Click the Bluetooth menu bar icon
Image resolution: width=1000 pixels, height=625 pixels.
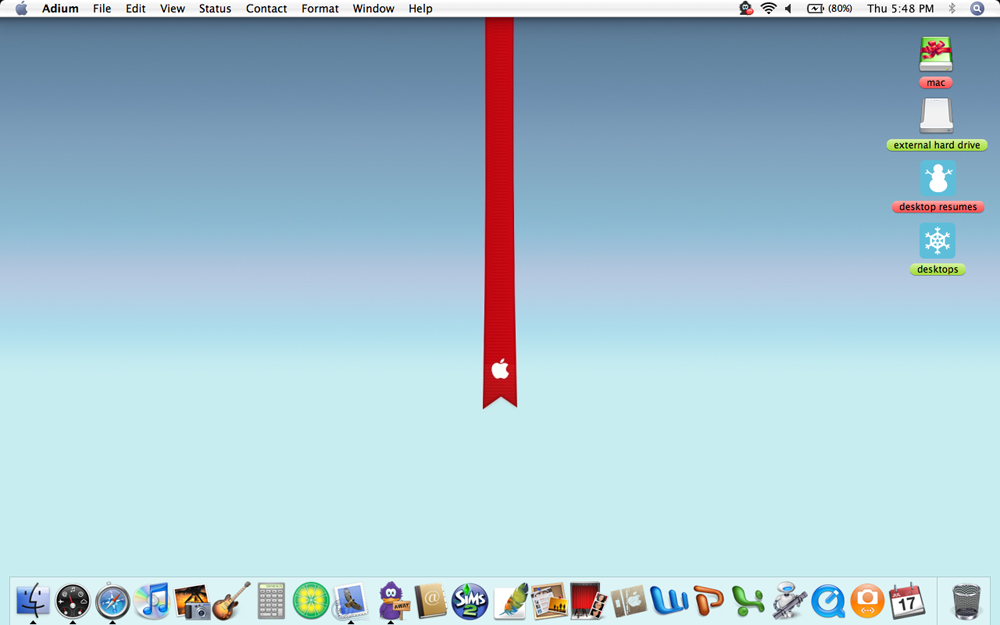pos(952,8)
